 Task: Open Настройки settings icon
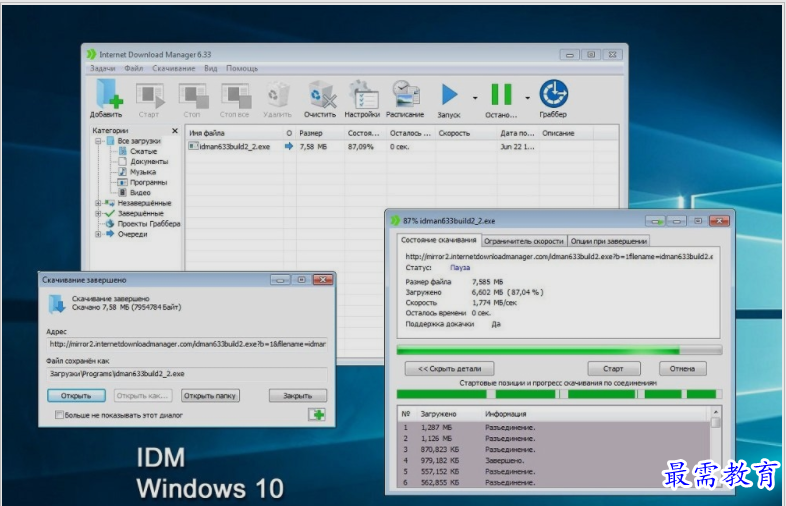tap(362, 95)
